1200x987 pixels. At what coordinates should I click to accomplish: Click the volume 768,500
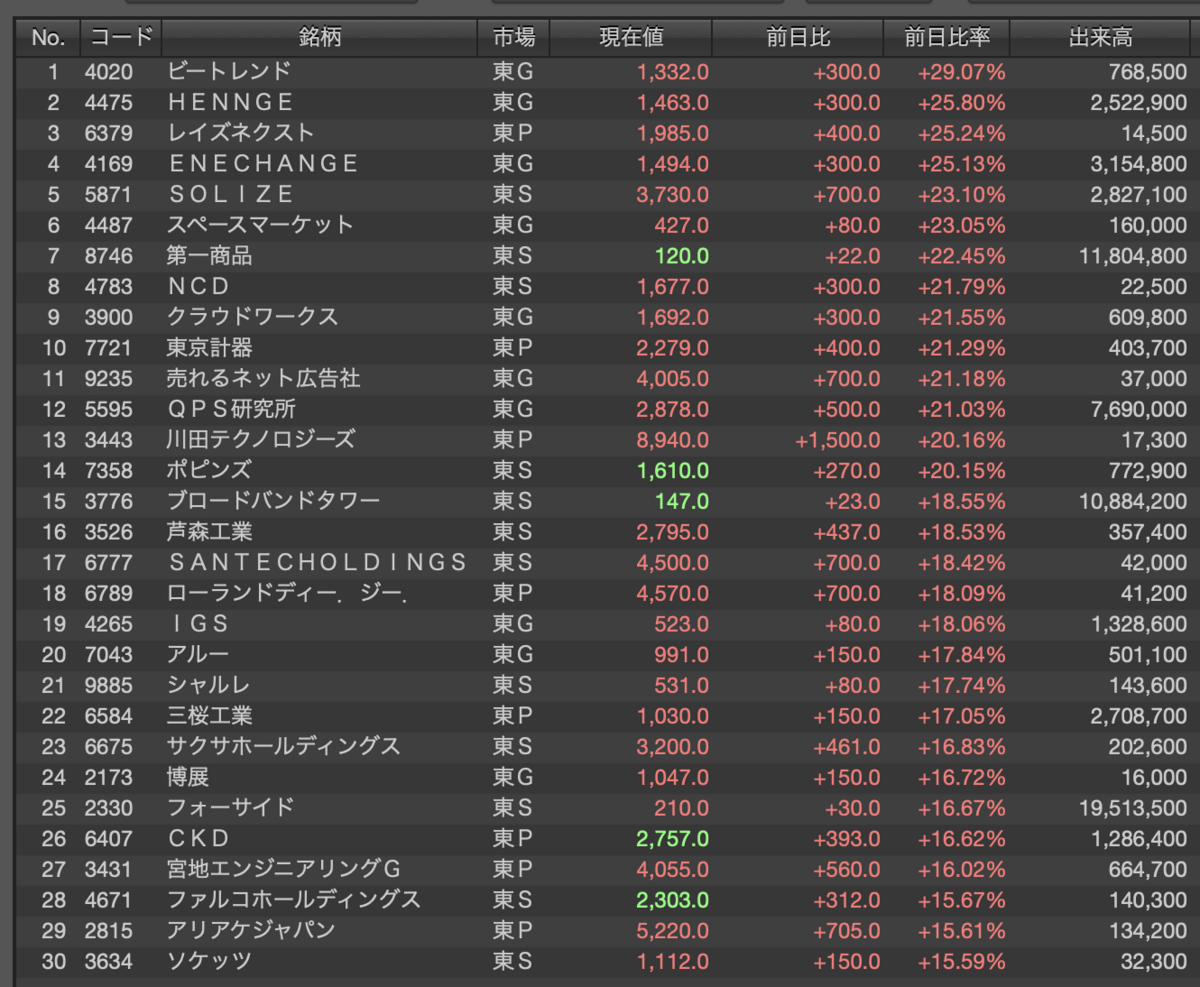1149,72
